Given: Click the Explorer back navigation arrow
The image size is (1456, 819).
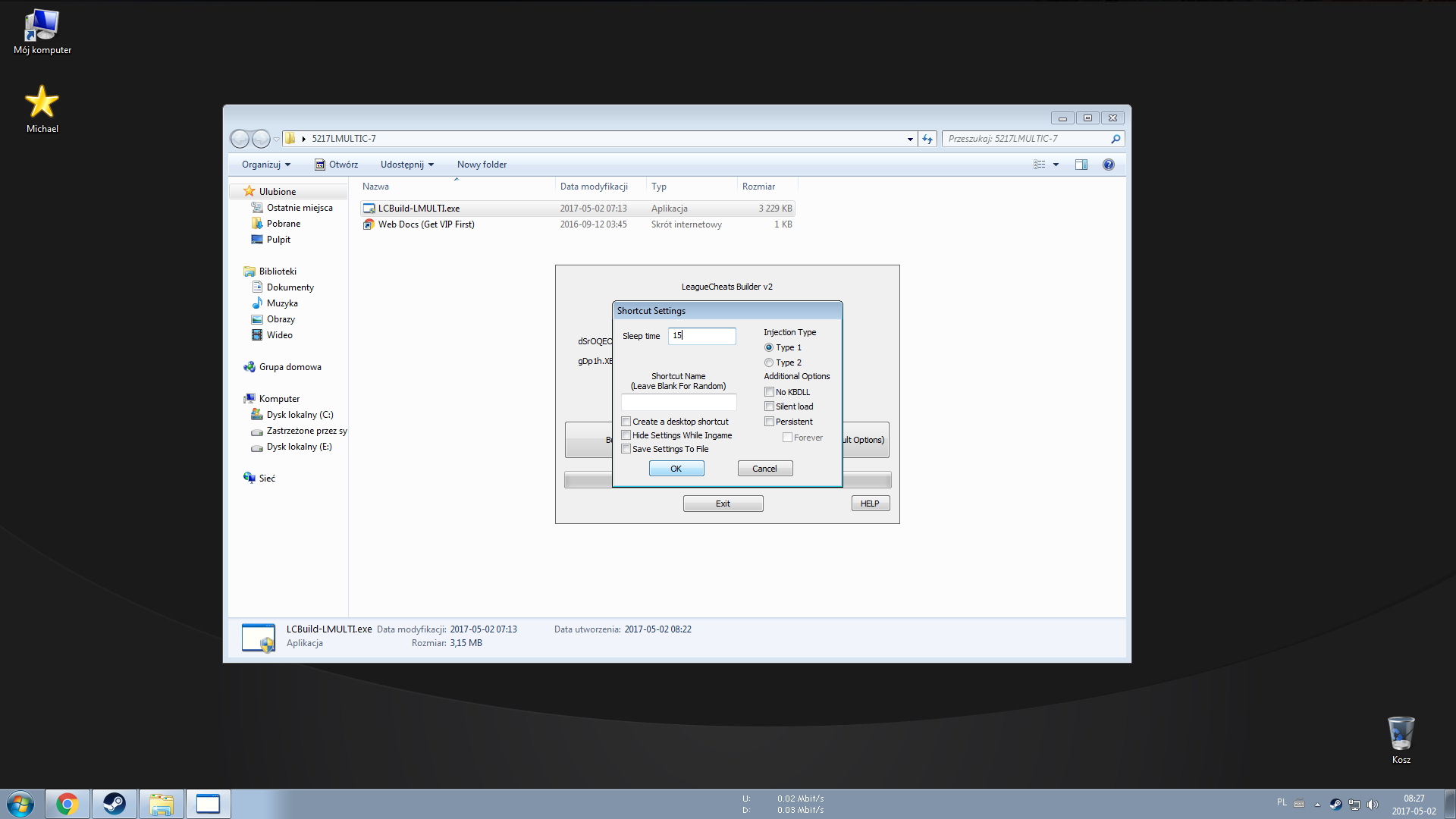Looking at the screenshot, I should tap(240, 139).
